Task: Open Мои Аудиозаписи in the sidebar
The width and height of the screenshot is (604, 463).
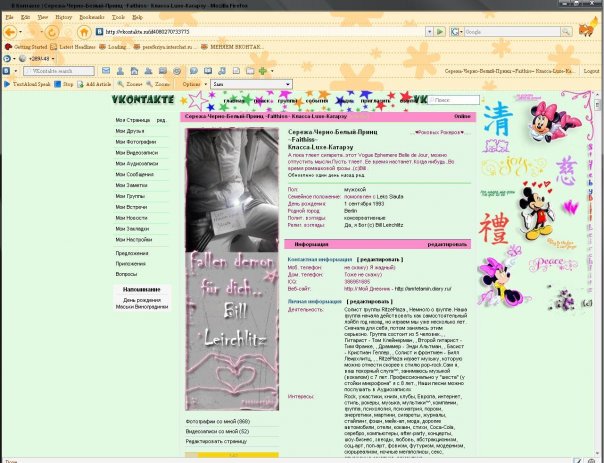Action: (136, 163)
